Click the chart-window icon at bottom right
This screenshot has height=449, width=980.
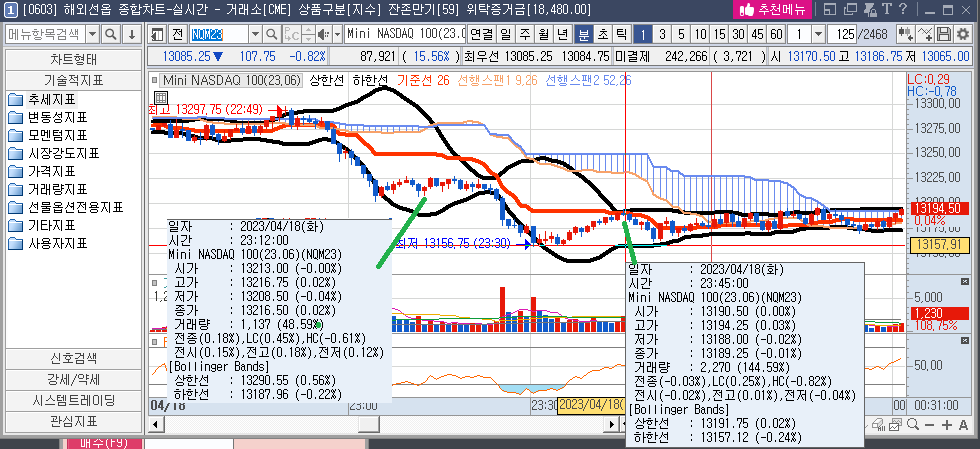[x=895, y=425]
